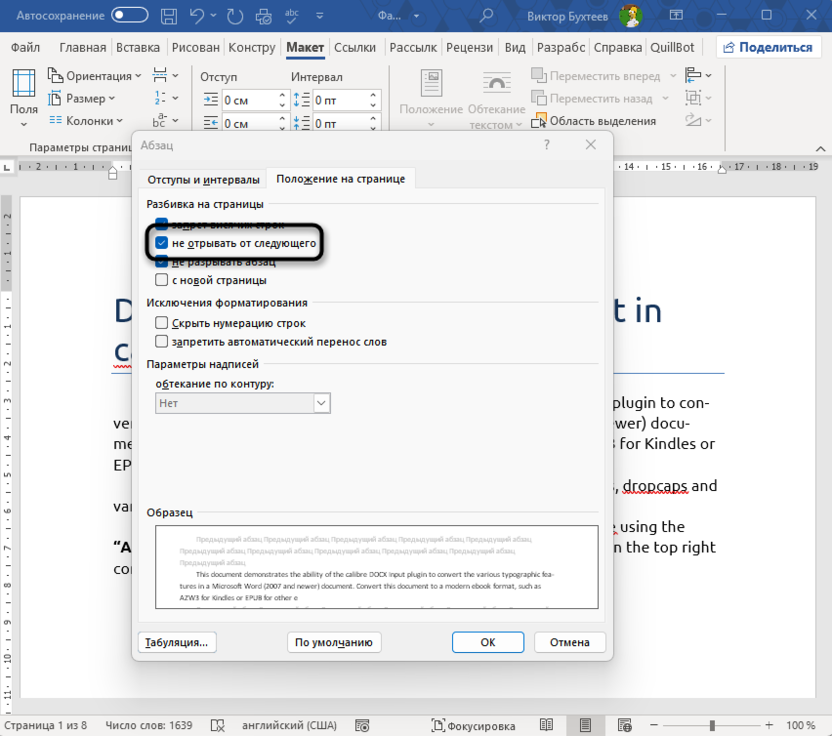Enable the с новой страницы checkbox
The height and width of the screenshot is (736, 832).
click(x=162, y=281)
